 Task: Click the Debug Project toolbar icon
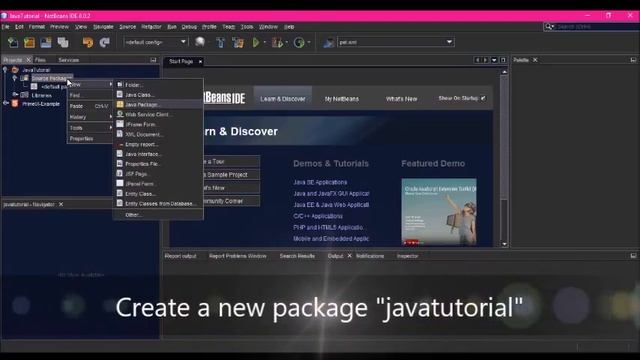(x=278, y=42)
